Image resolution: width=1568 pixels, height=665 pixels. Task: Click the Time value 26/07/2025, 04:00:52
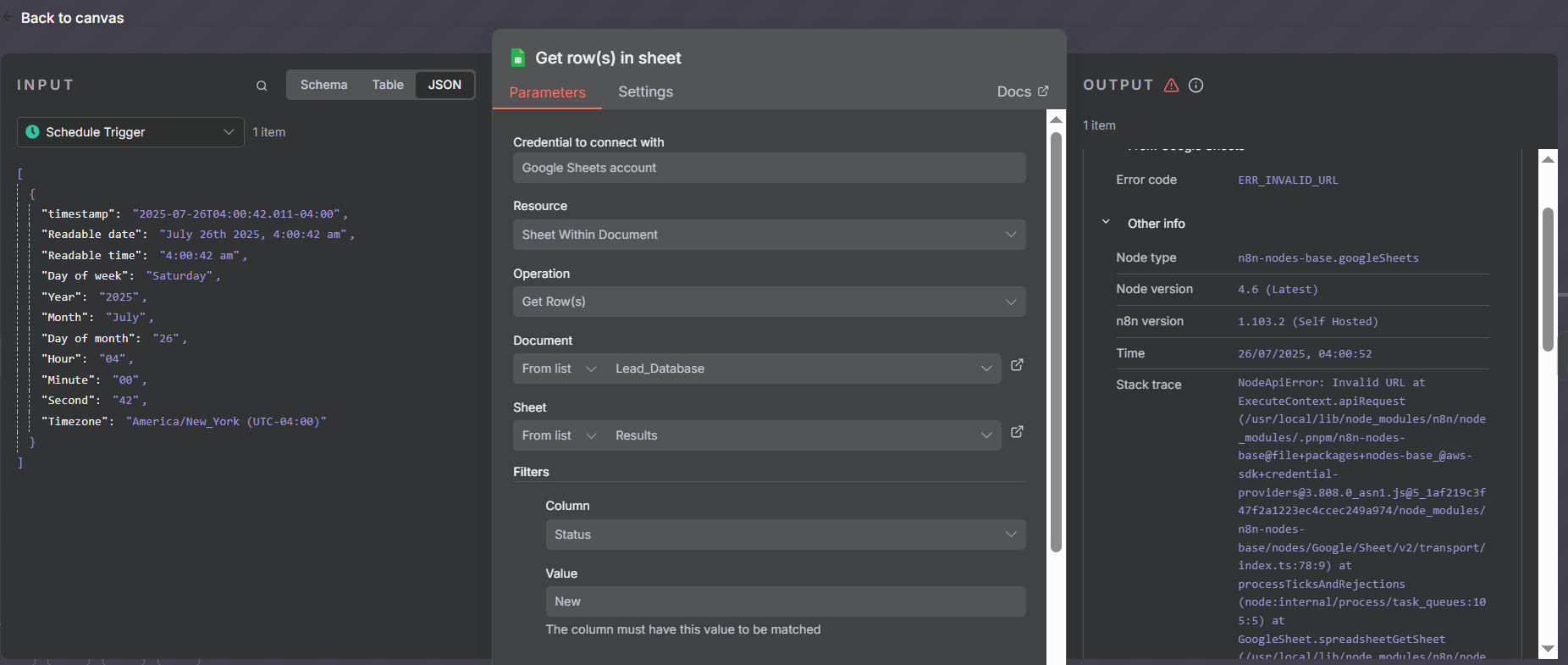(1305, 354)
